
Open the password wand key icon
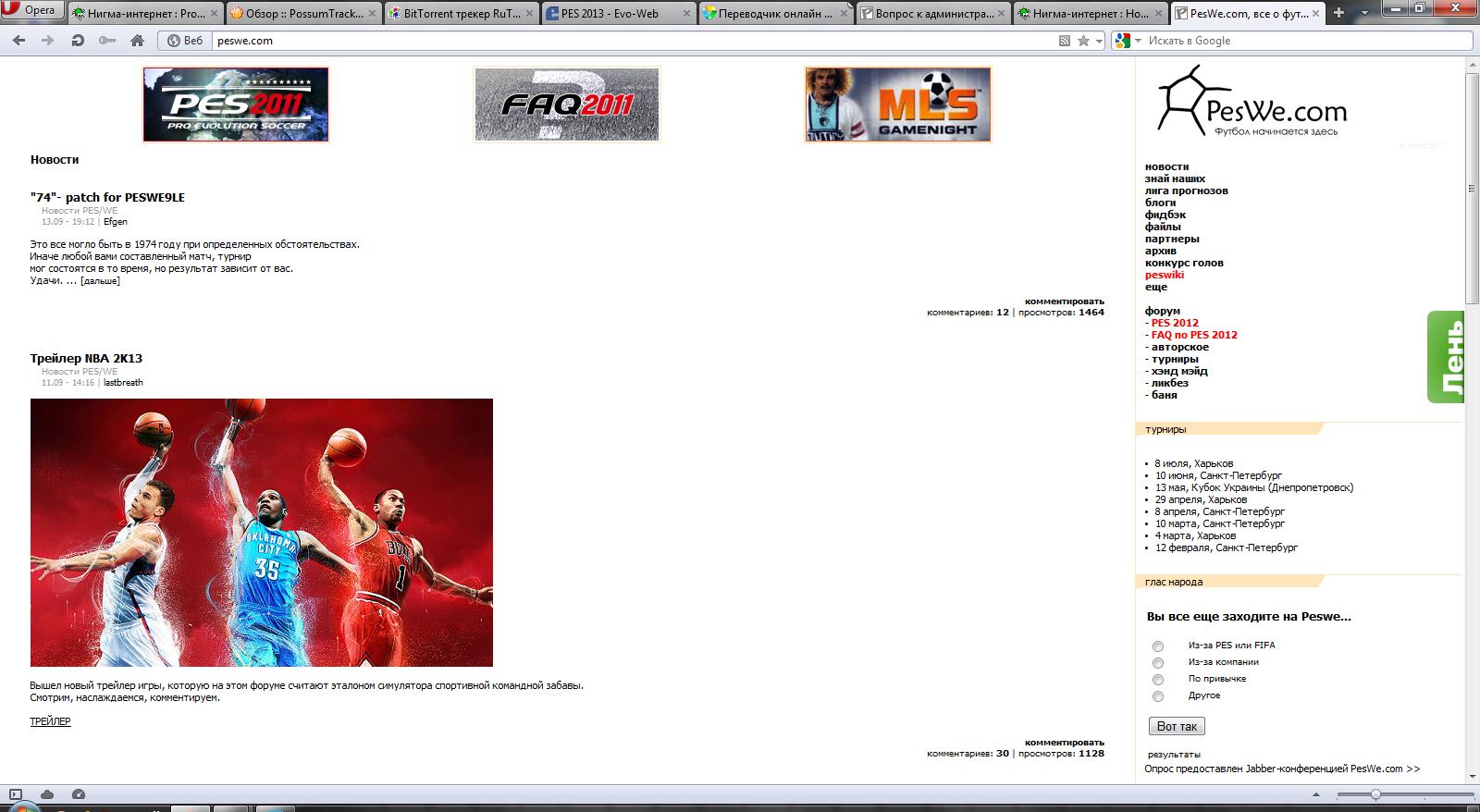pos(107,41)
